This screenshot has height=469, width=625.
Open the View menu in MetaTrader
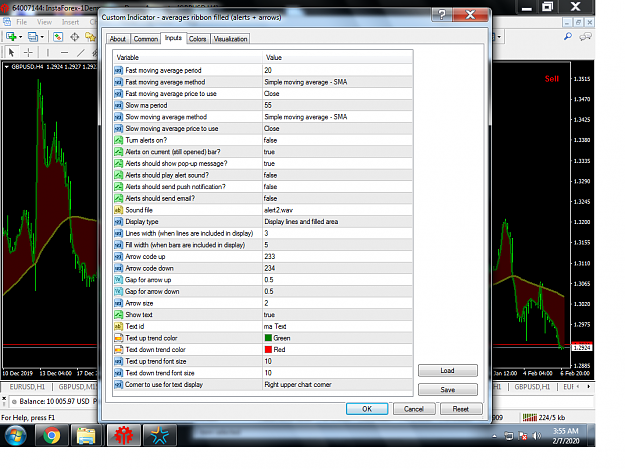point(44,22)
